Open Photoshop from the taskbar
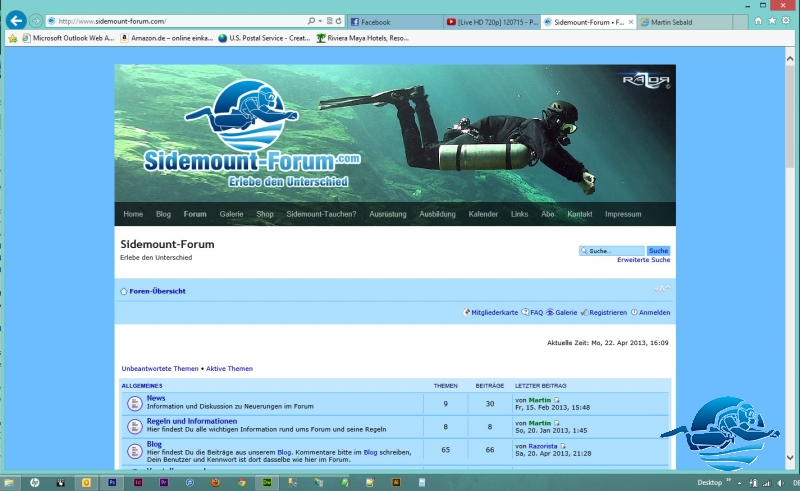This screenshot has width=800, height=491. 112,482
